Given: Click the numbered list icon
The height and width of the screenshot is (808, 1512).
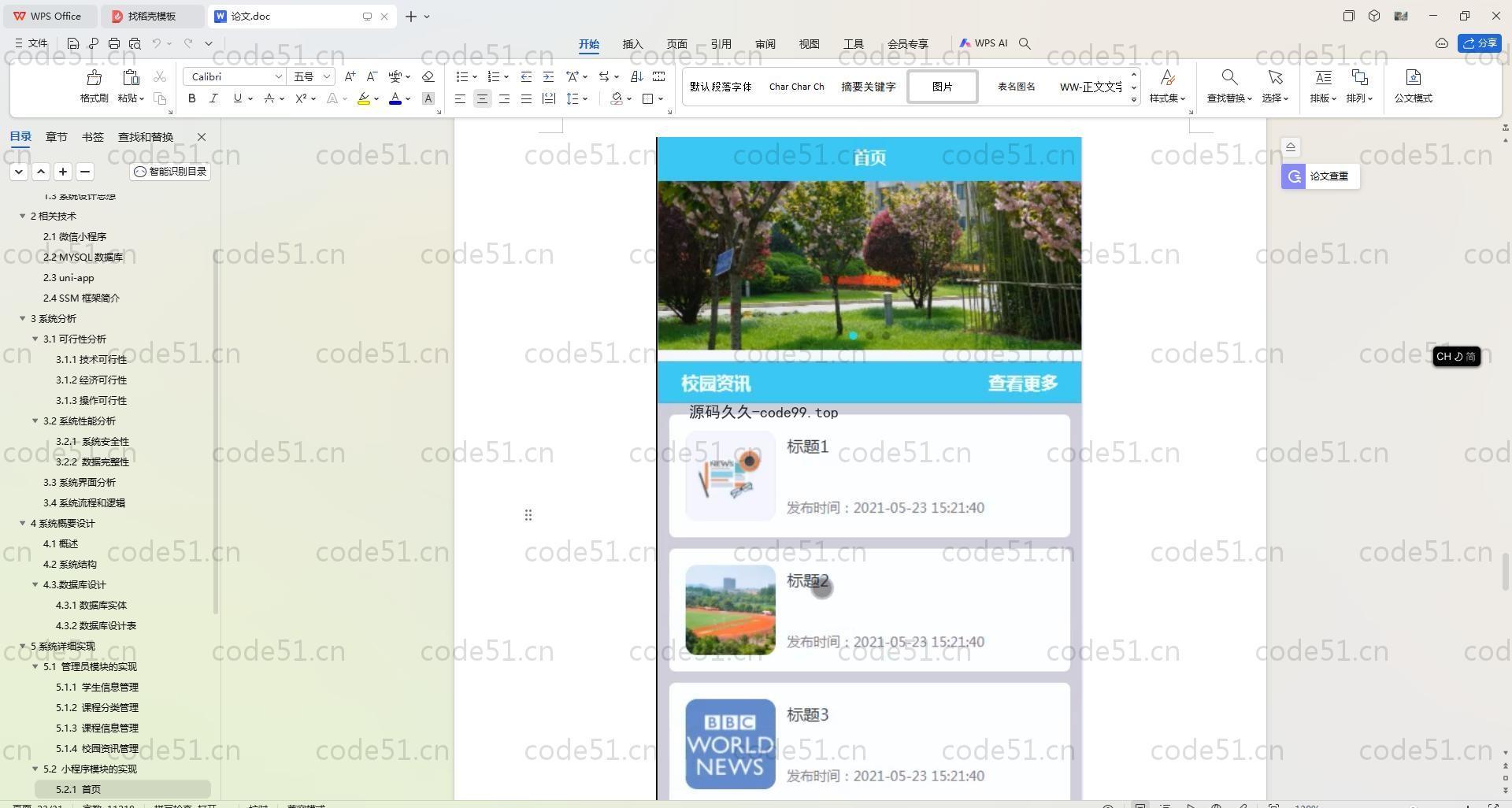Looking at the screenshot, I should pos(494,76).
